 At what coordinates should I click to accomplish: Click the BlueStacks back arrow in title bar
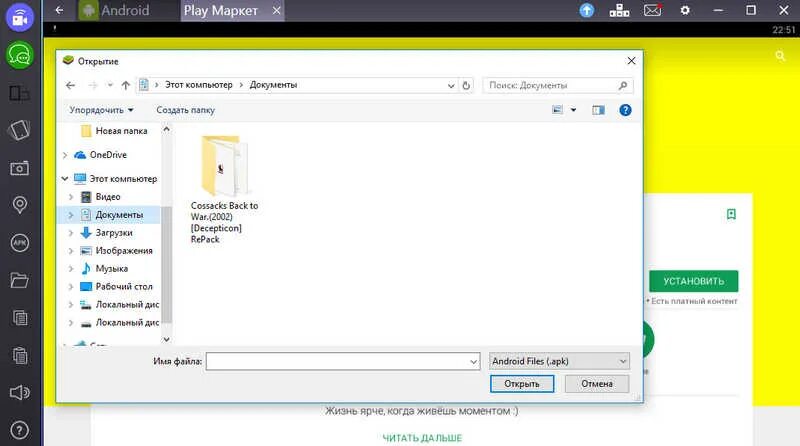59,10
